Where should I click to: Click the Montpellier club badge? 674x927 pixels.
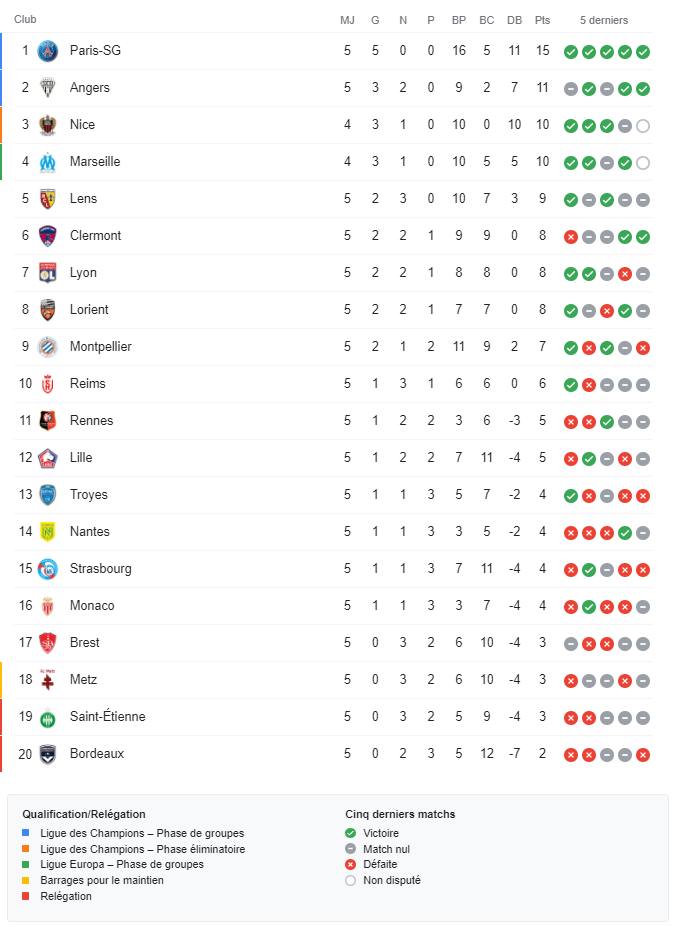[x=48, y=347]
